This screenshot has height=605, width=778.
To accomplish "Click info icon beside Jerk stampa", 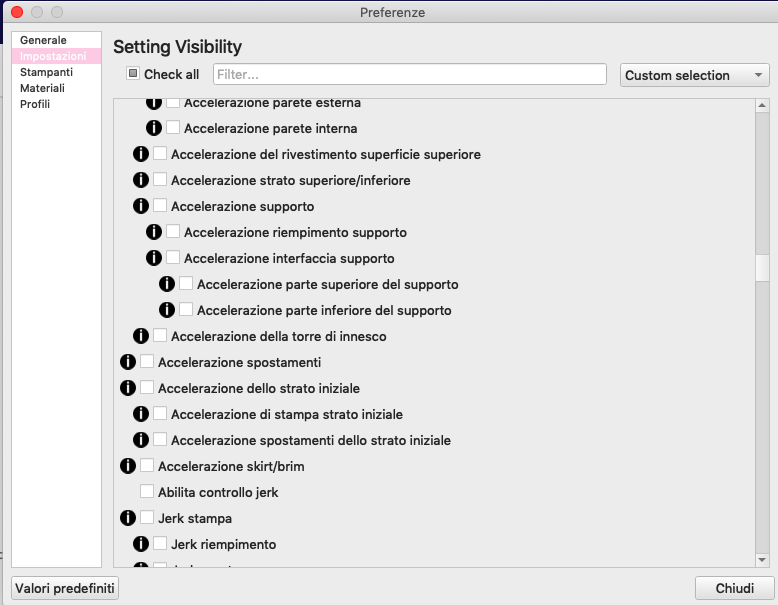I will tap(128, 518).
